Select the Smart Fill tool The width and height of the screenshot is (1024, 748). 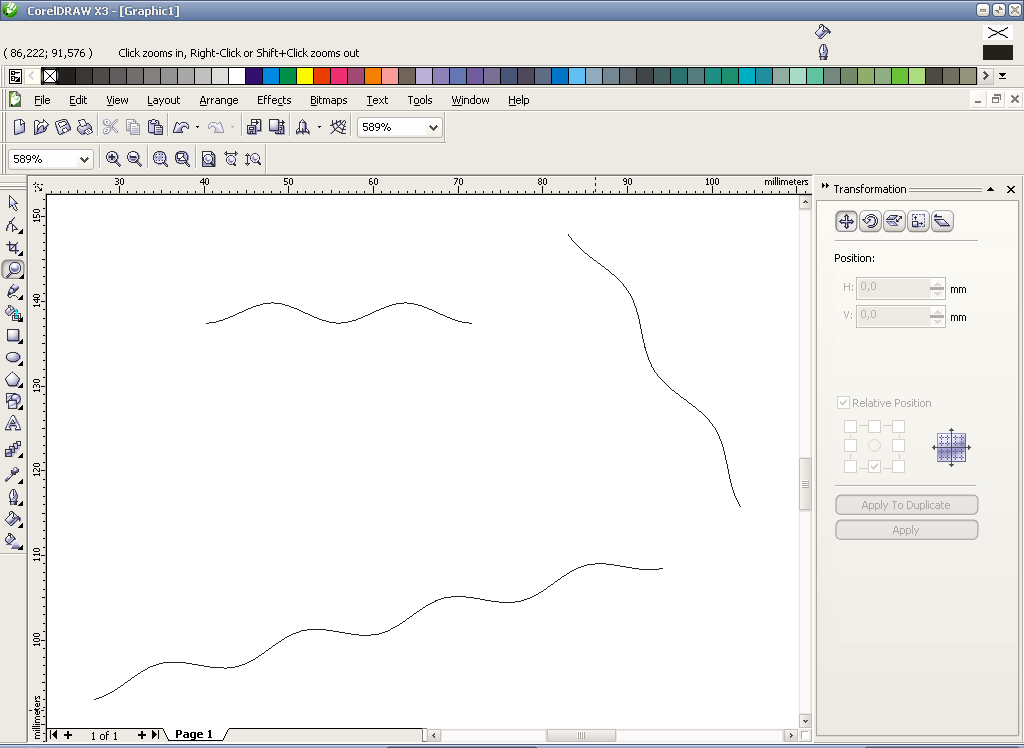point(13,314)
